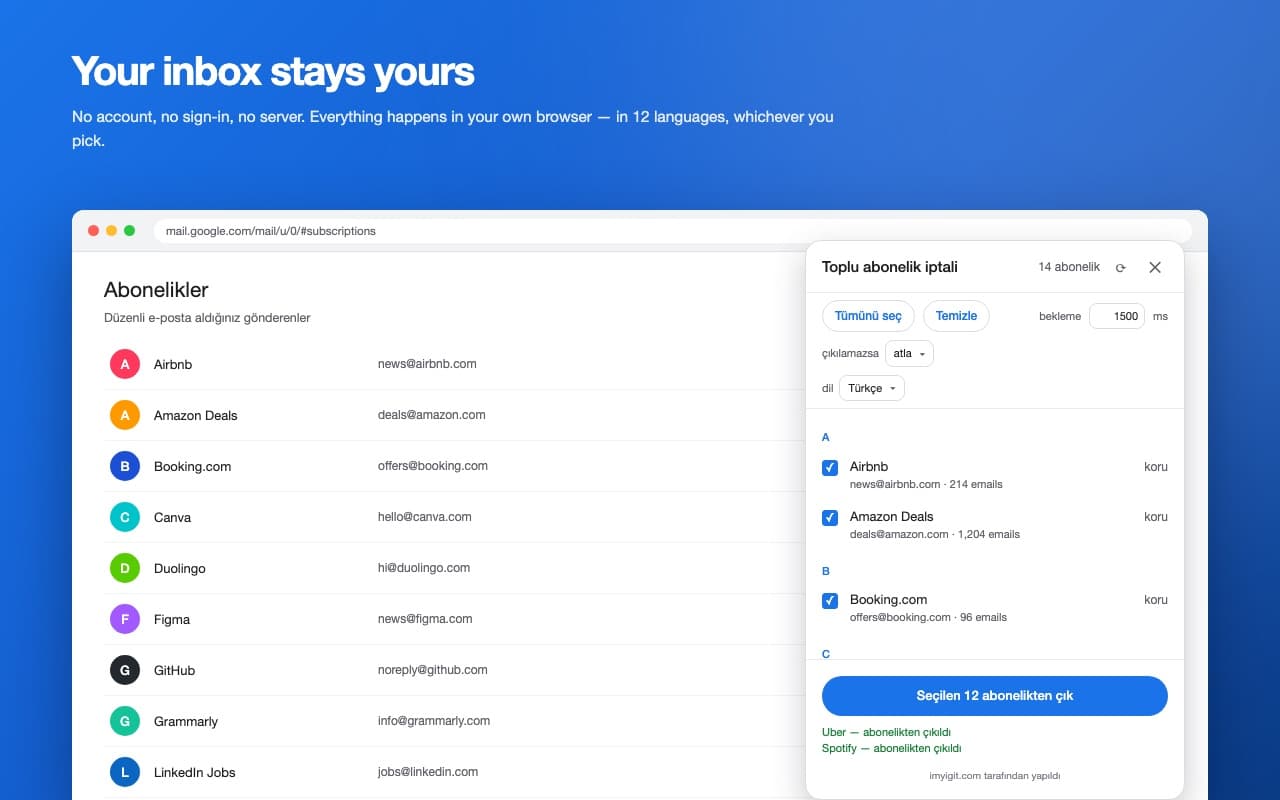Image resolution: width=1280 pixels, height=800 pixels.
Task: Click the section letter A in panel
Action: point(826,437)
